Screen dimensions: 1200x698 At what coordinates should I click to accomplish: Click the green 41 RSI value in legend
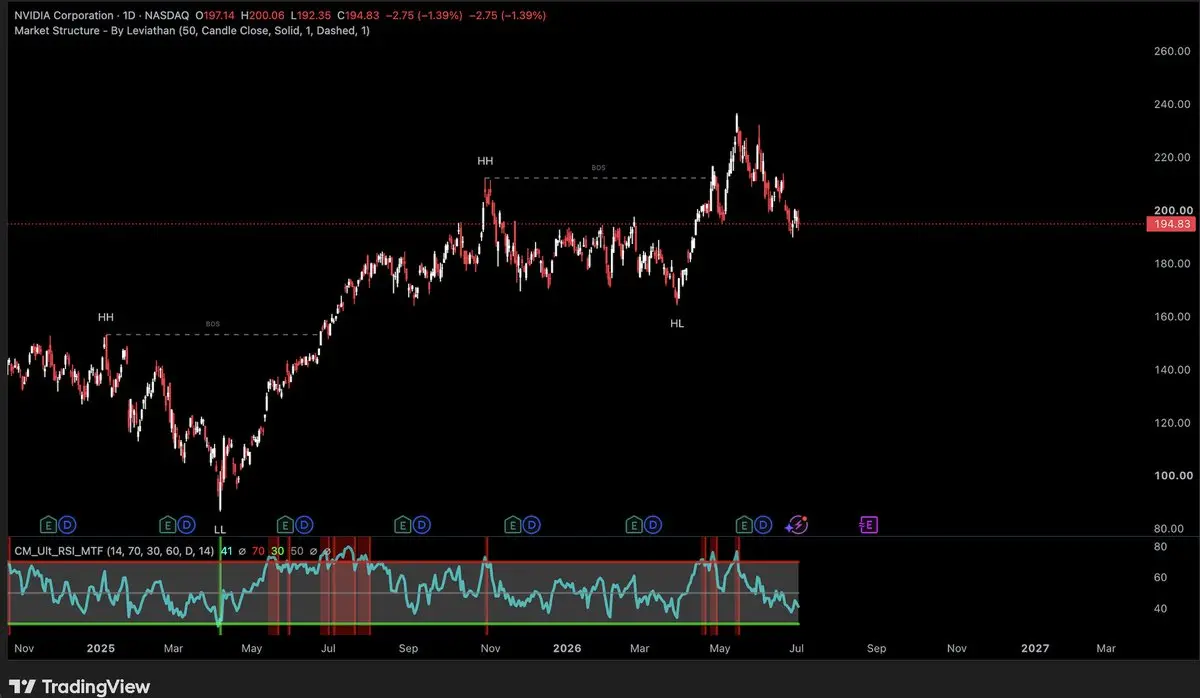pos(226,550)
